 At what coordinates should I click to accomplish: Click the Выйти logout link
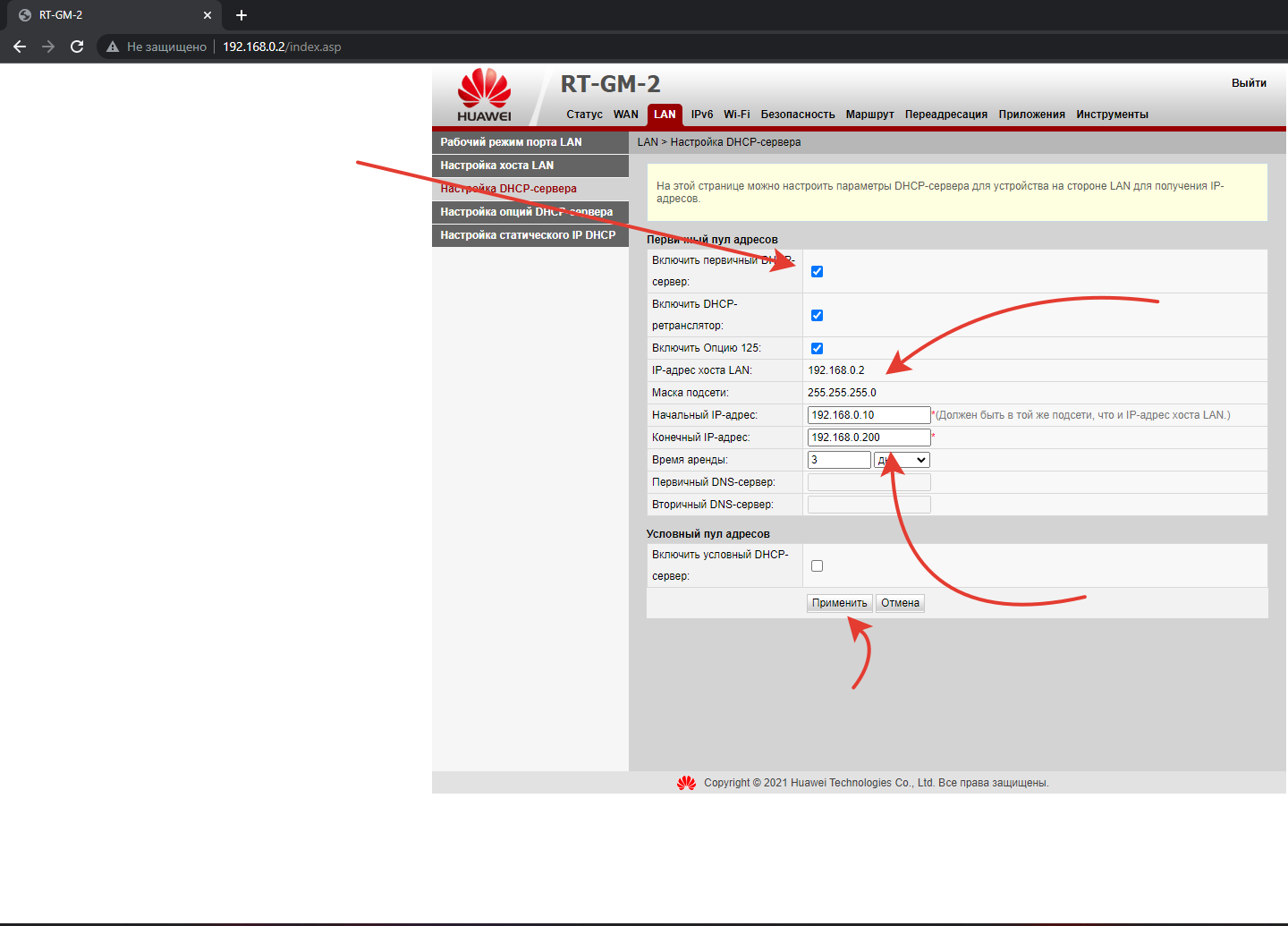coord(1249,83)
